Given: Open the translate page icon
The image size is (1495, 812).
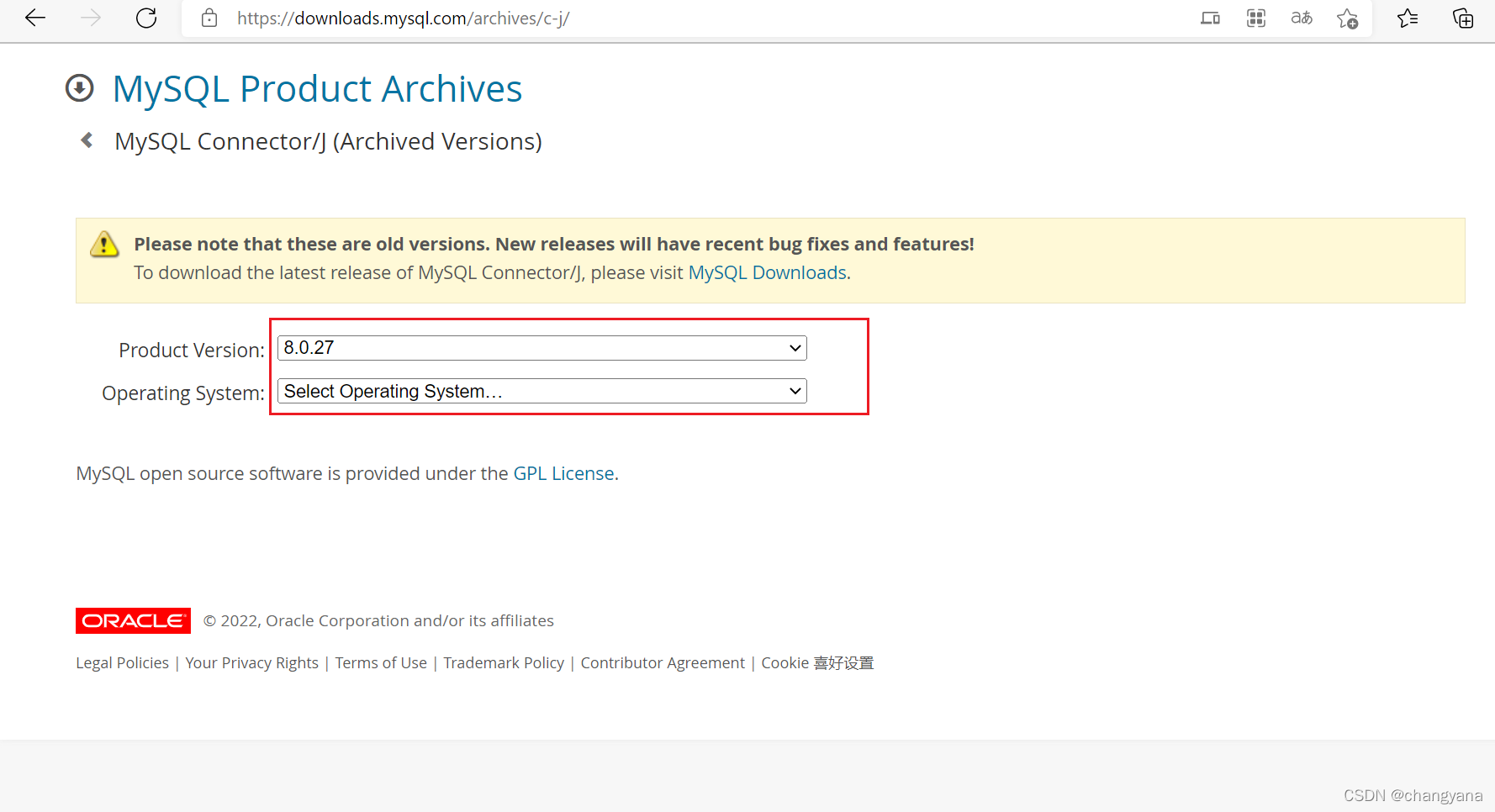Looking at the screenshot, I should (x=1302, y=18).
